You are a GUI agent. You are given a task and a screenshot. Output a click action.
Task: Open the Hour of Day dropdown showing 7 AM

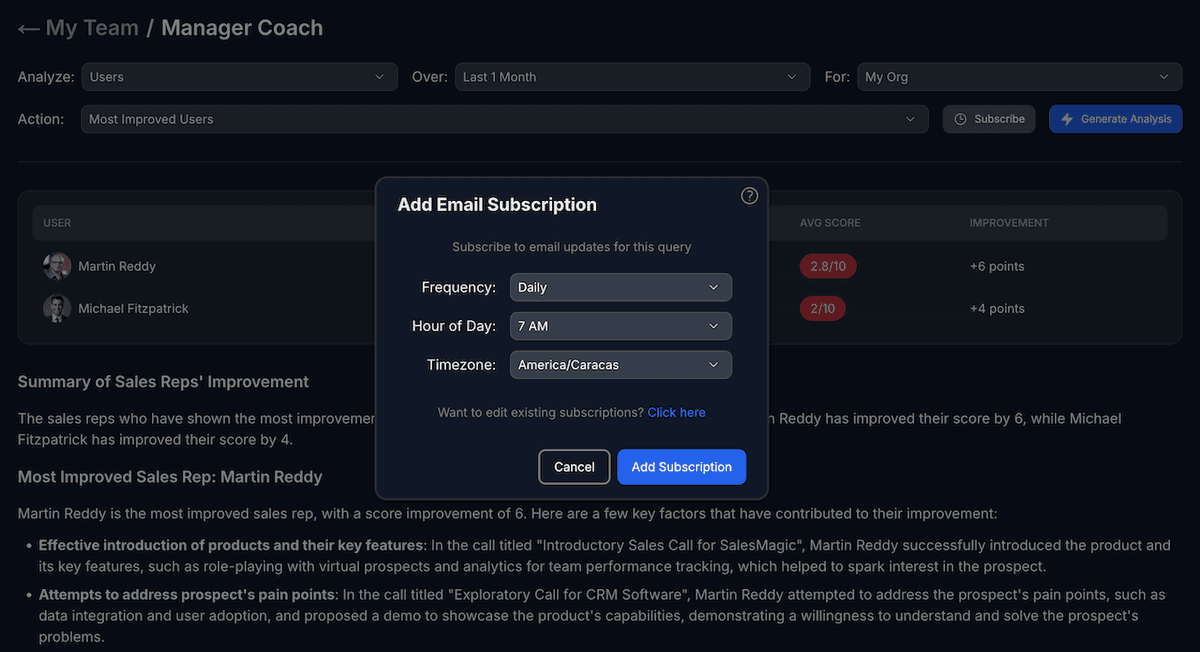[x=620, y=326]
